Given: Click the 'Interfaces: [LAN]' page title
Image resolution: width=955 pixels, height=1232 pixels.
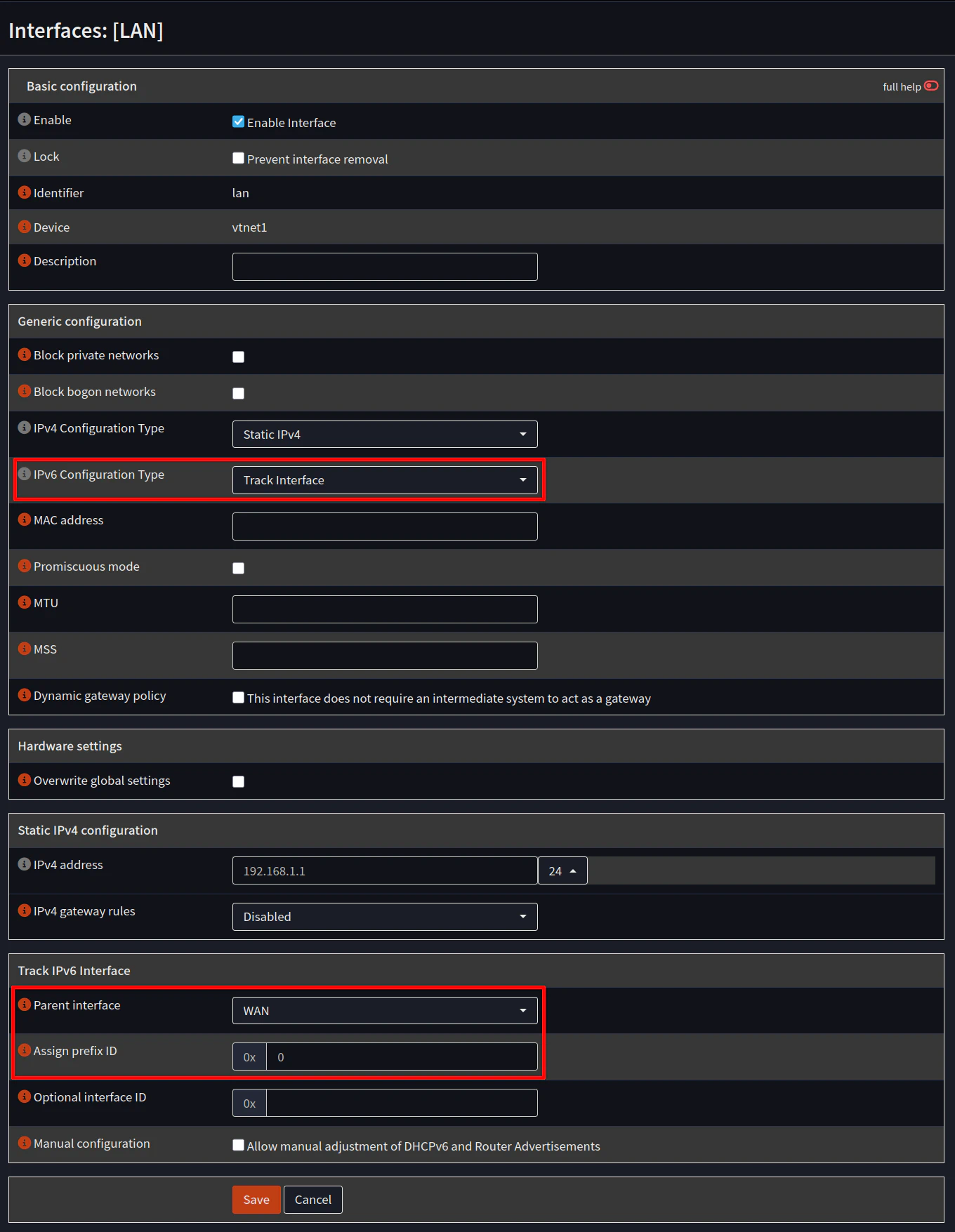Looking at the screenshot, I should pos(86,31).
